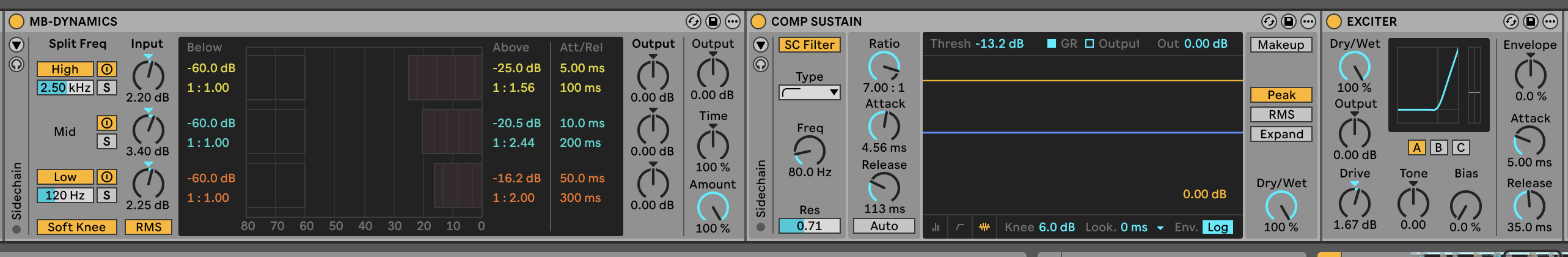Click the Mid band Above ratio 1 : 2.44
The image size is (1568, 257).
513,143
